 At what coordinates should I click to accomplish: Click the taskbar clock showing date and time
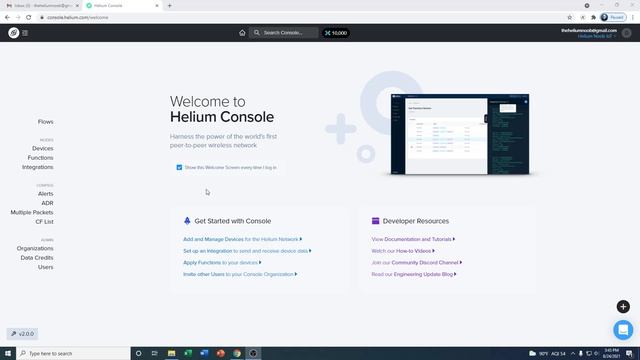point(611,353)
